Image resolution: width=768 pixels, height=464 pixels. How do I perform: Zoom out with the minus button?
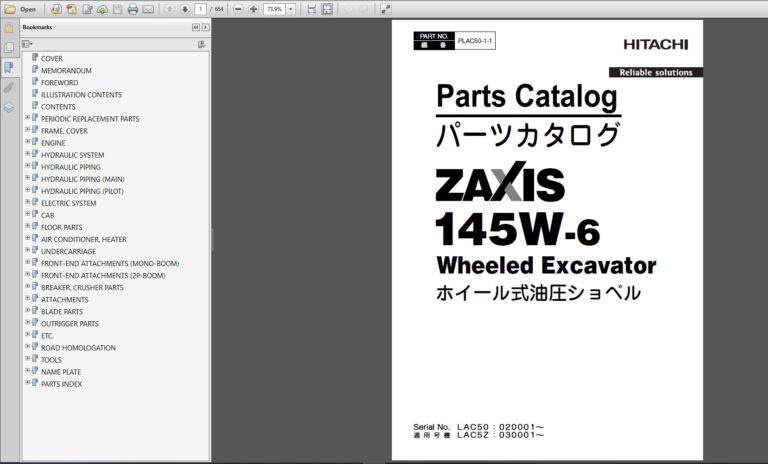[x=238, y=9]
